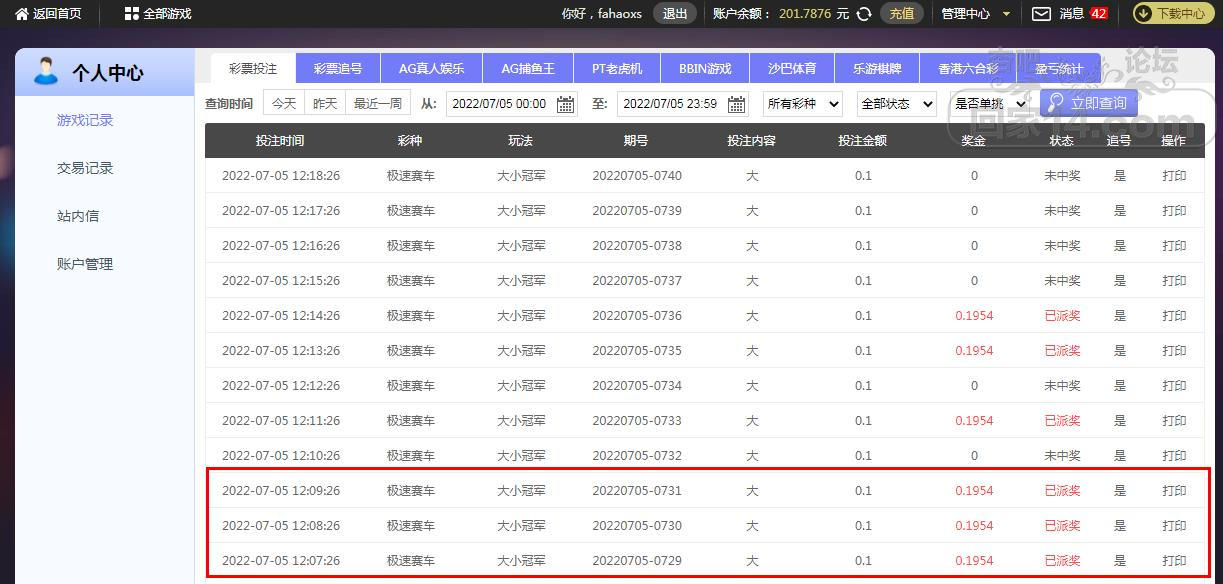Click the 最近一周 quick filter
The height and width of the screenshot is (584, 1223).
click(x=377, y=103)
